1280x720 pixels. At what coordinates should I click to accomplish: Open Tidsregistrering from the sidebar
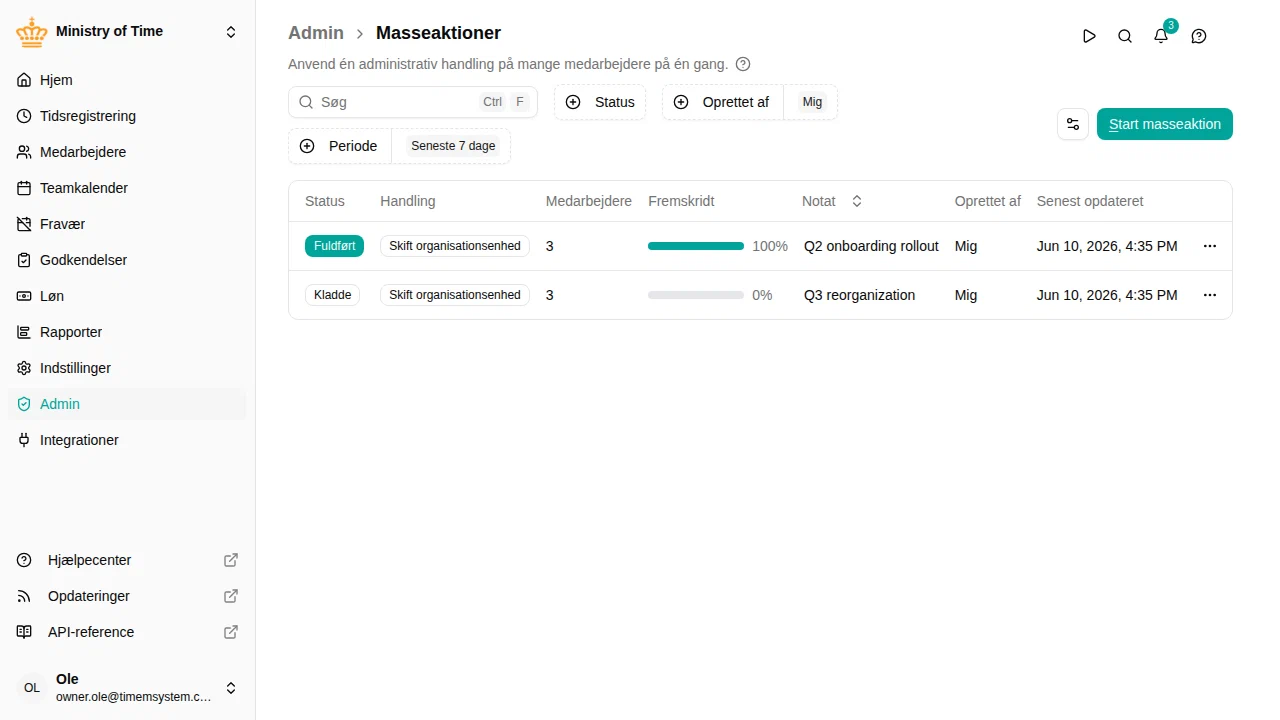[x=127, y=116]
